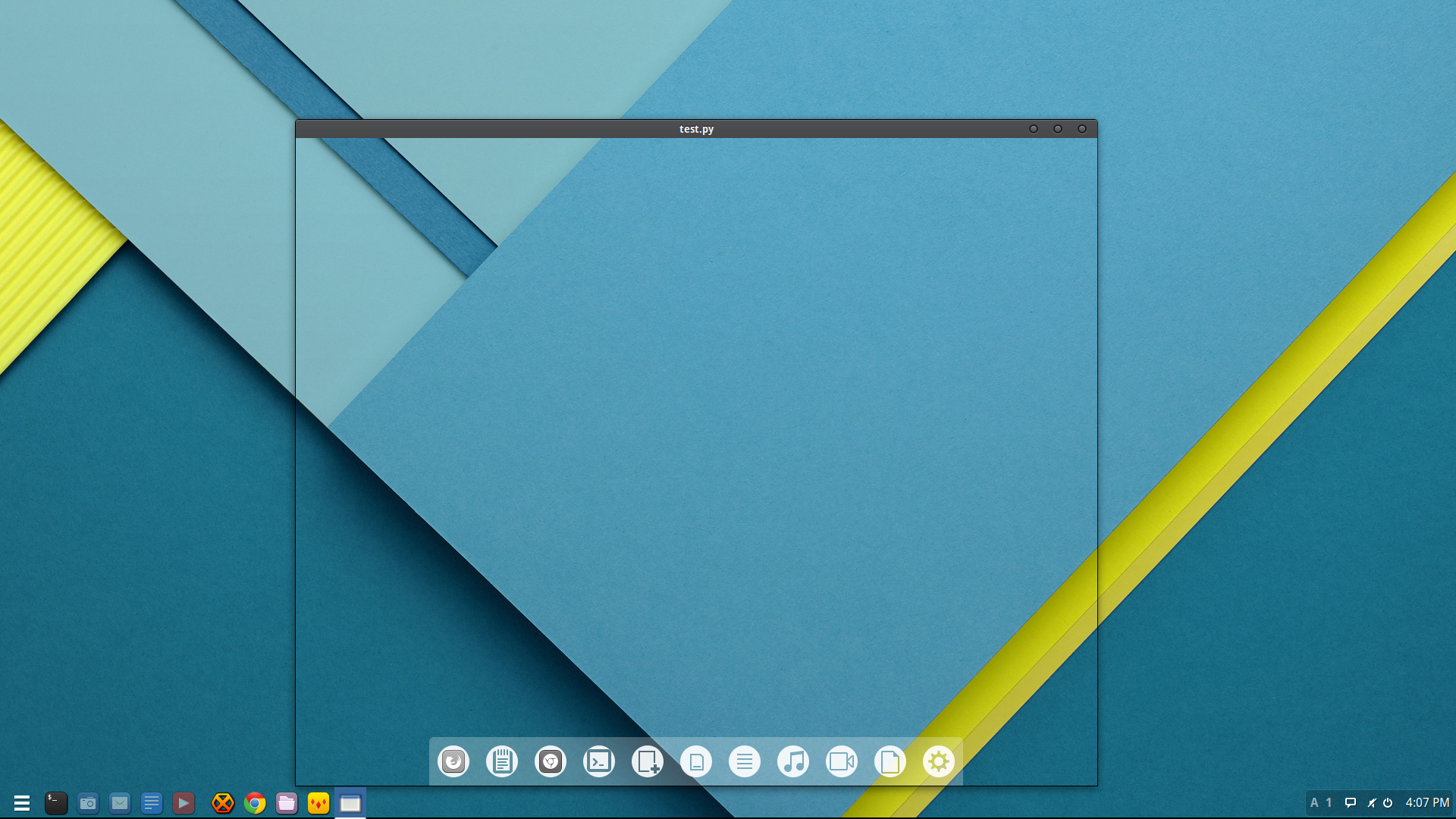Viewport: 1456px width, 819px height.
Task: Open the gray Chrome icon in the dock
Action: pos(551,761)
